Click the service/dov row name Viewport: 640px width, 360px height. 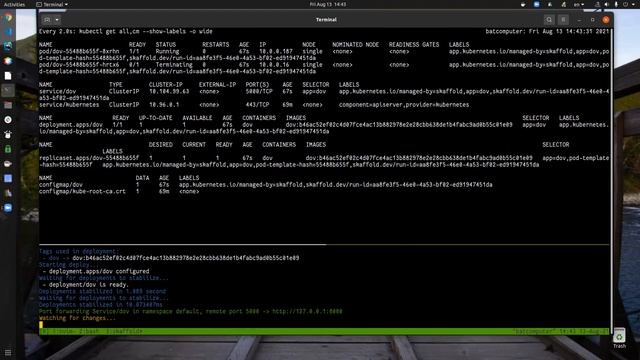click(x=58, y=91)
